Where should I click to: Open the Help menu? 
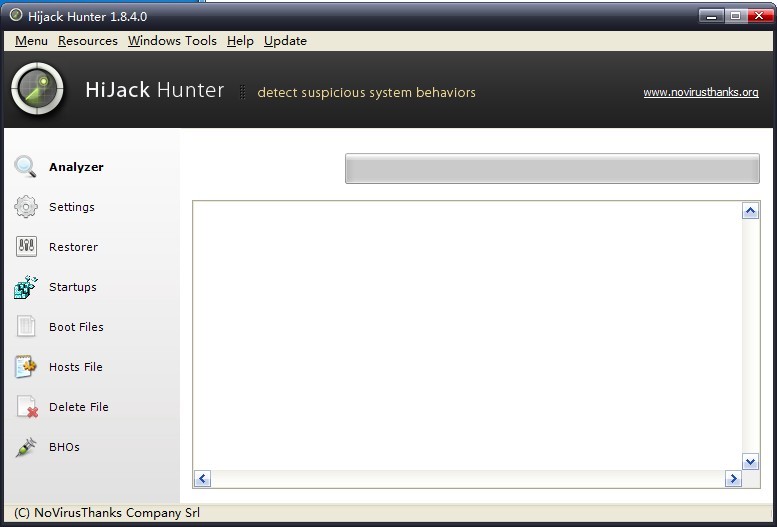[x=240, y=41]
